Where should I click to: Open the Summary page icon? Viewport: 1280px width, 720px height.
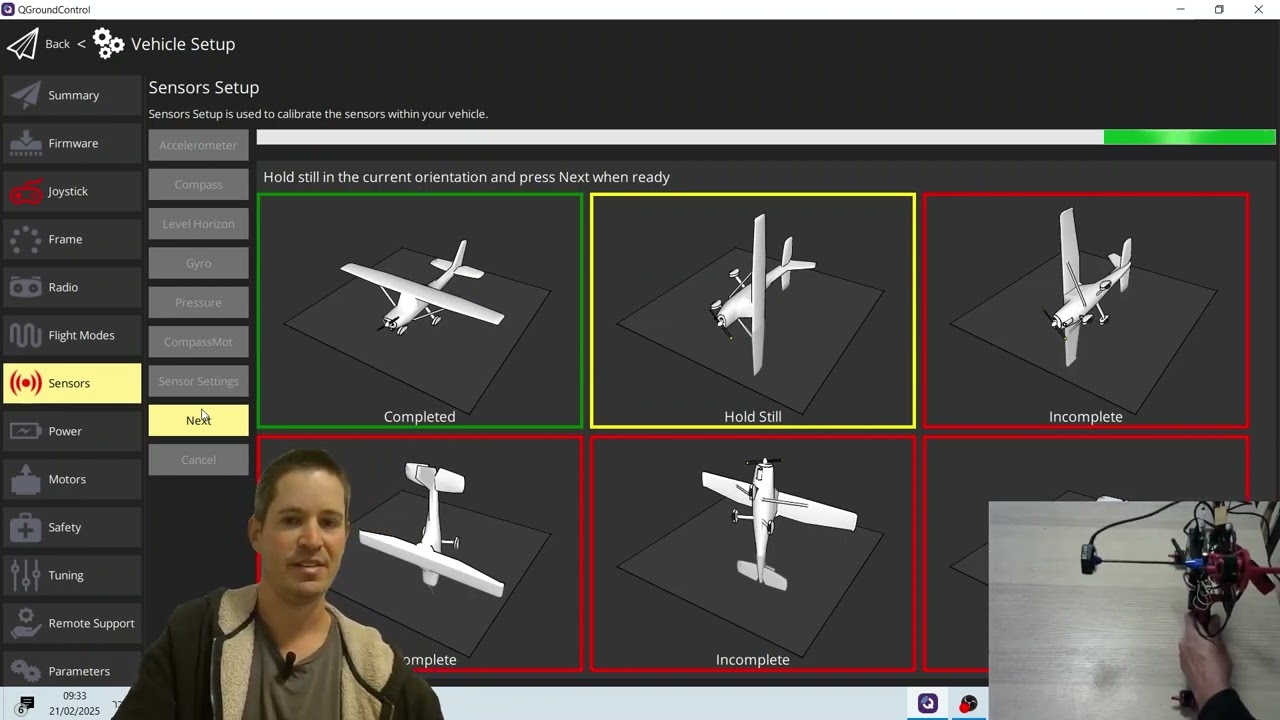coord(25,95)
